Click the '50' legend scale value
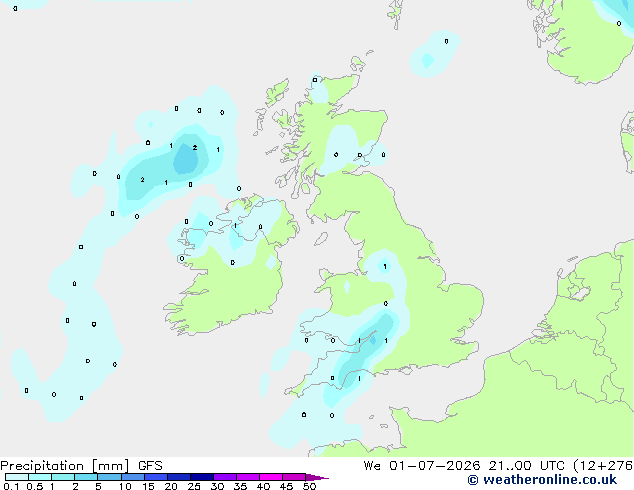The image size is (634, 490). (x=309, y=486)
